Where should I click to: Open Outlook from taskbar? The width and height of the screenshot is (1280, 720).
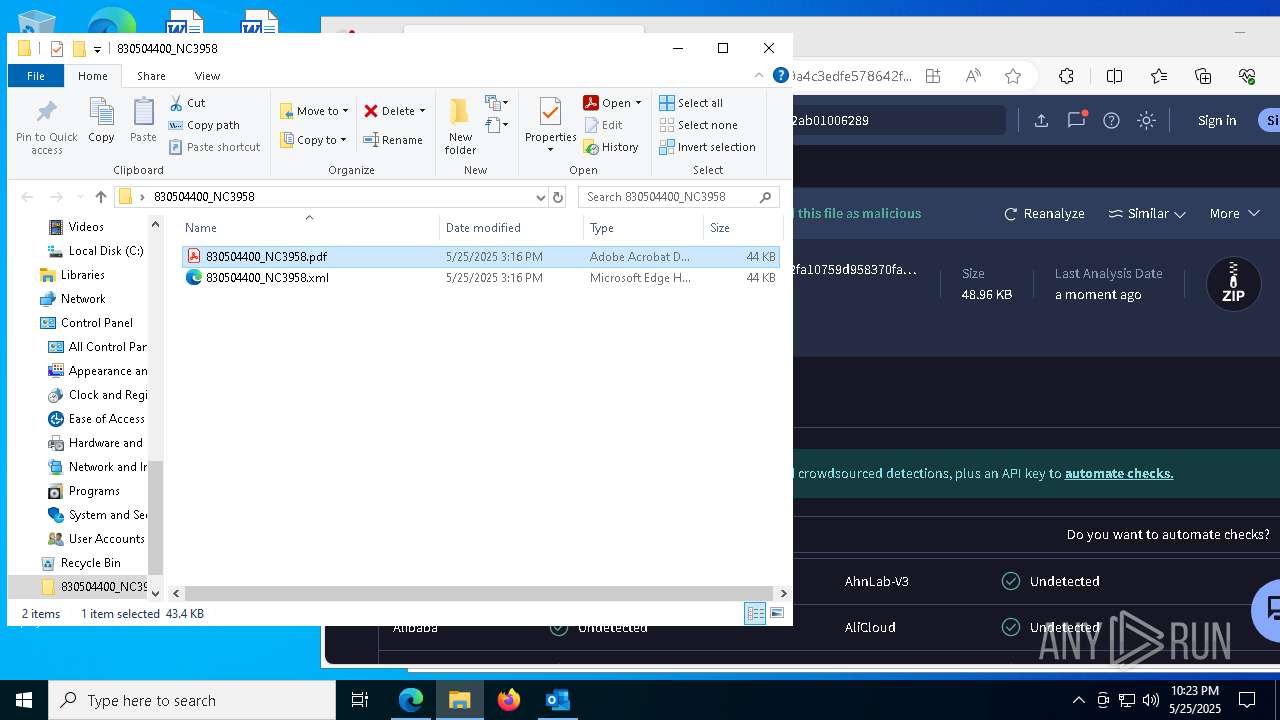pyautogui.click(x=557, y=700)
